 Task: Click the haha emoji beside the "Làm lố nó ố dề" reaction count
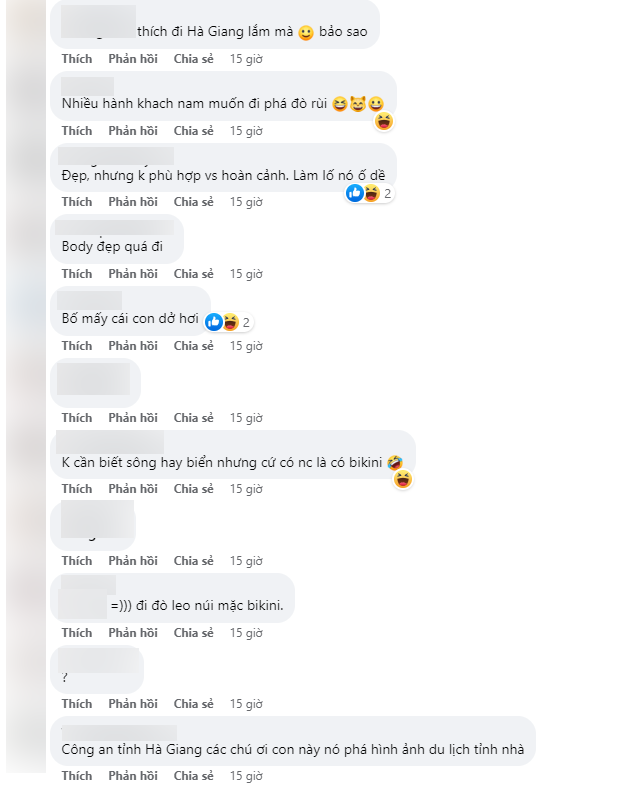click(371, 193)
